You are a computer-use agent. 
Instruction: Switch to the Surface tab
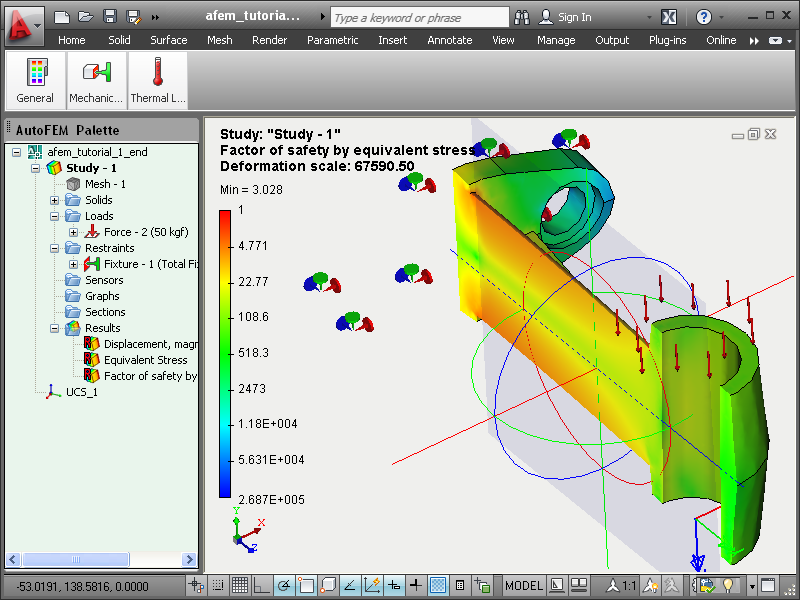(168, 40)
